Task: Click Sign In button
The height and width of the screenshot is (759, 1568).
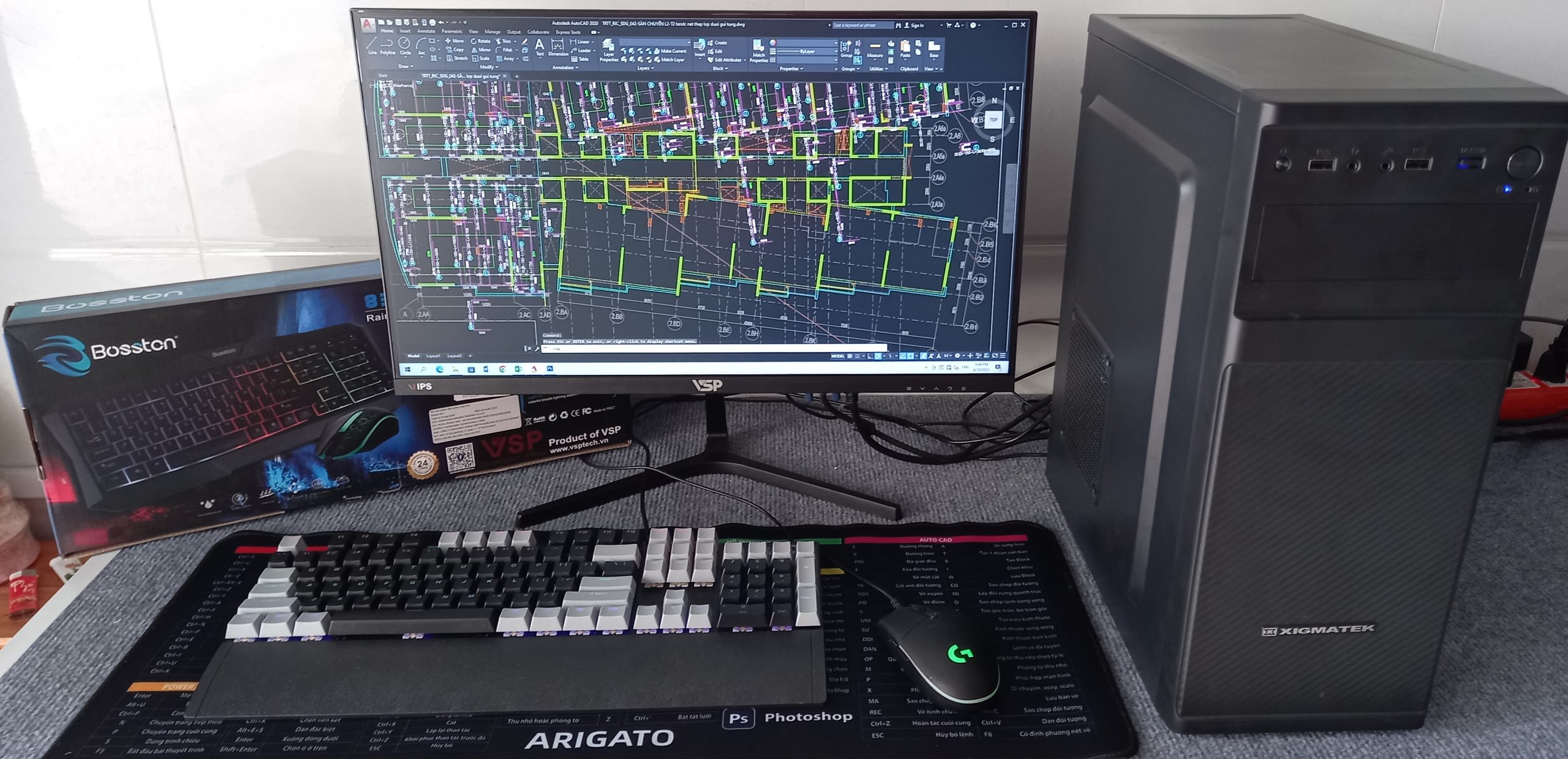Action: pyautogui.click(x=914, y=25)
